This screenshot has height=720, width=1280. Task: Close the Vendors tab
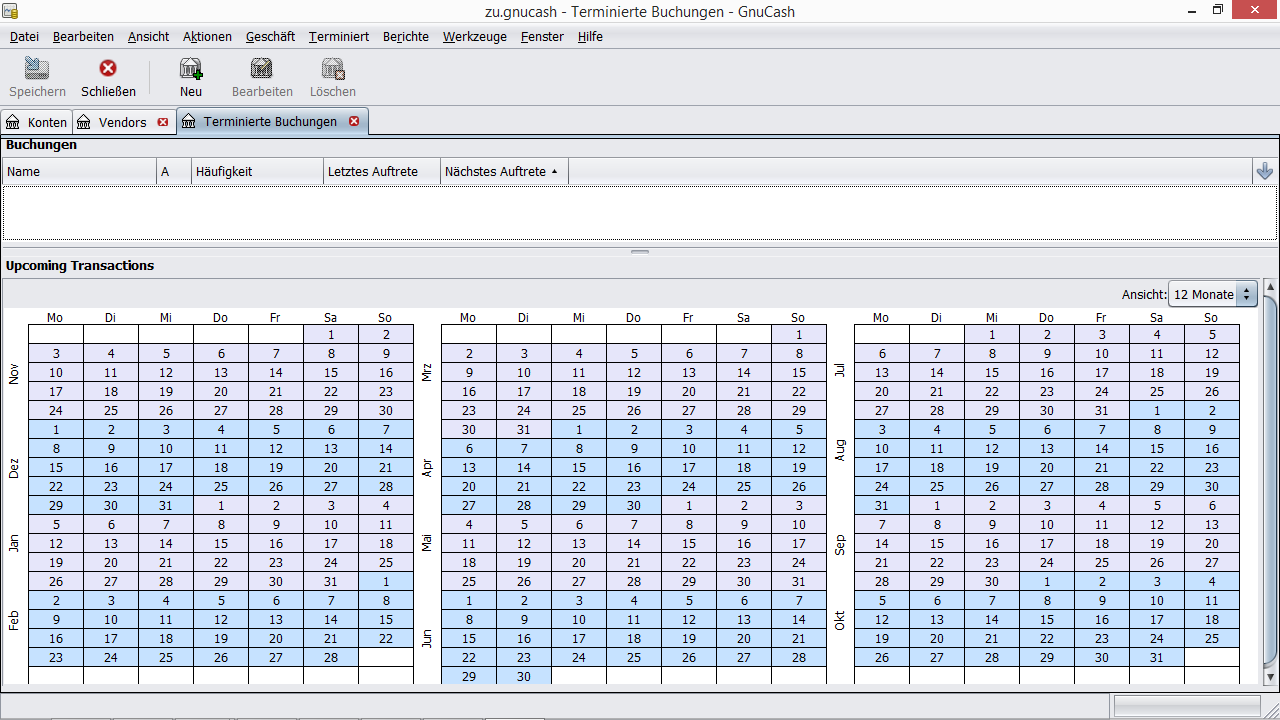[163, 122]
